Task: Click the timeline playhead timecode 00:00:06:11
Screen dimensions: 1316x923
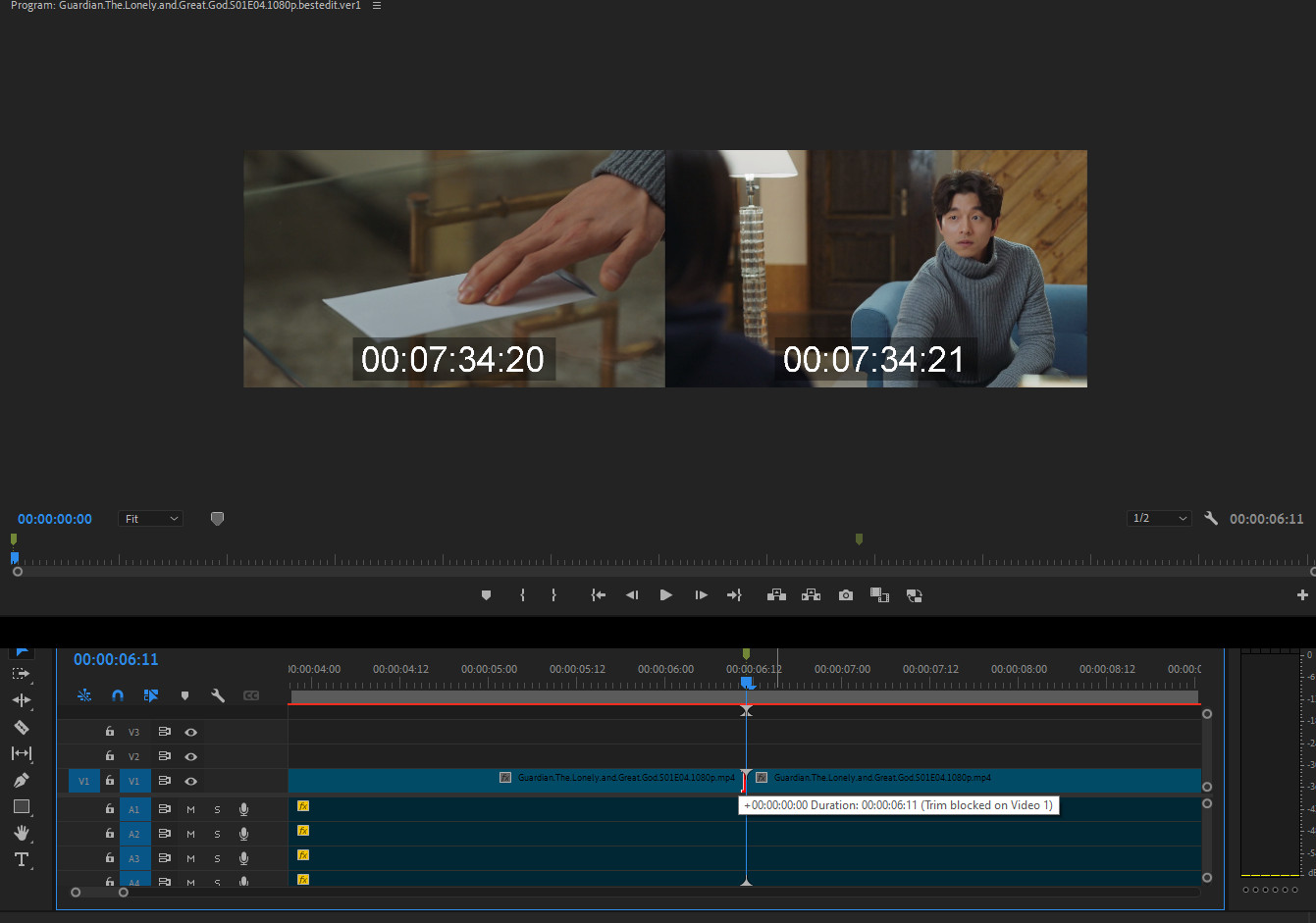Action: [x=116, y=660]
